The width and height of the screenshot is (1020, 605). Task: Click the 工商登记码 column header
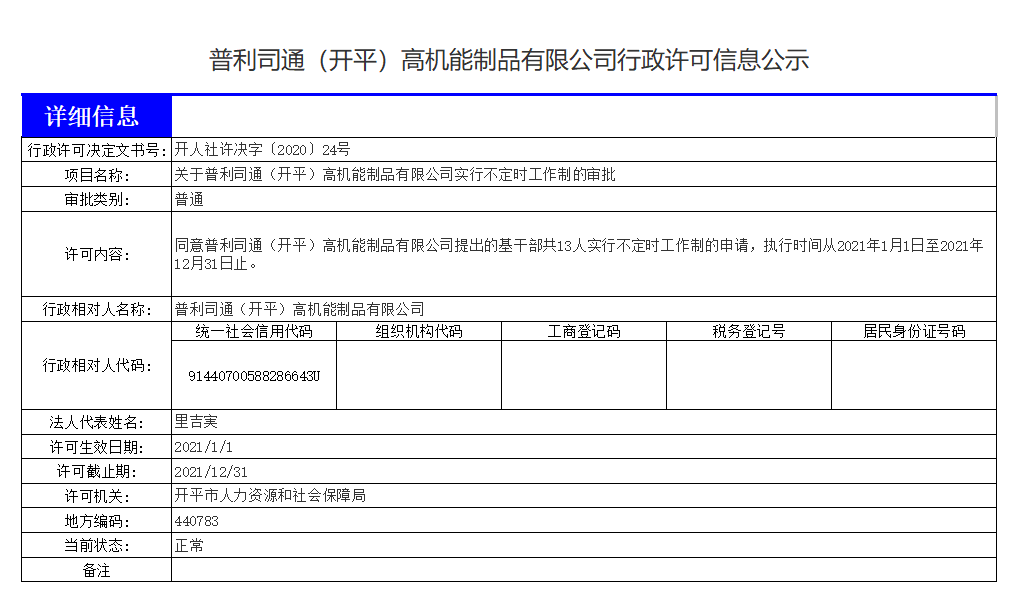584,331
